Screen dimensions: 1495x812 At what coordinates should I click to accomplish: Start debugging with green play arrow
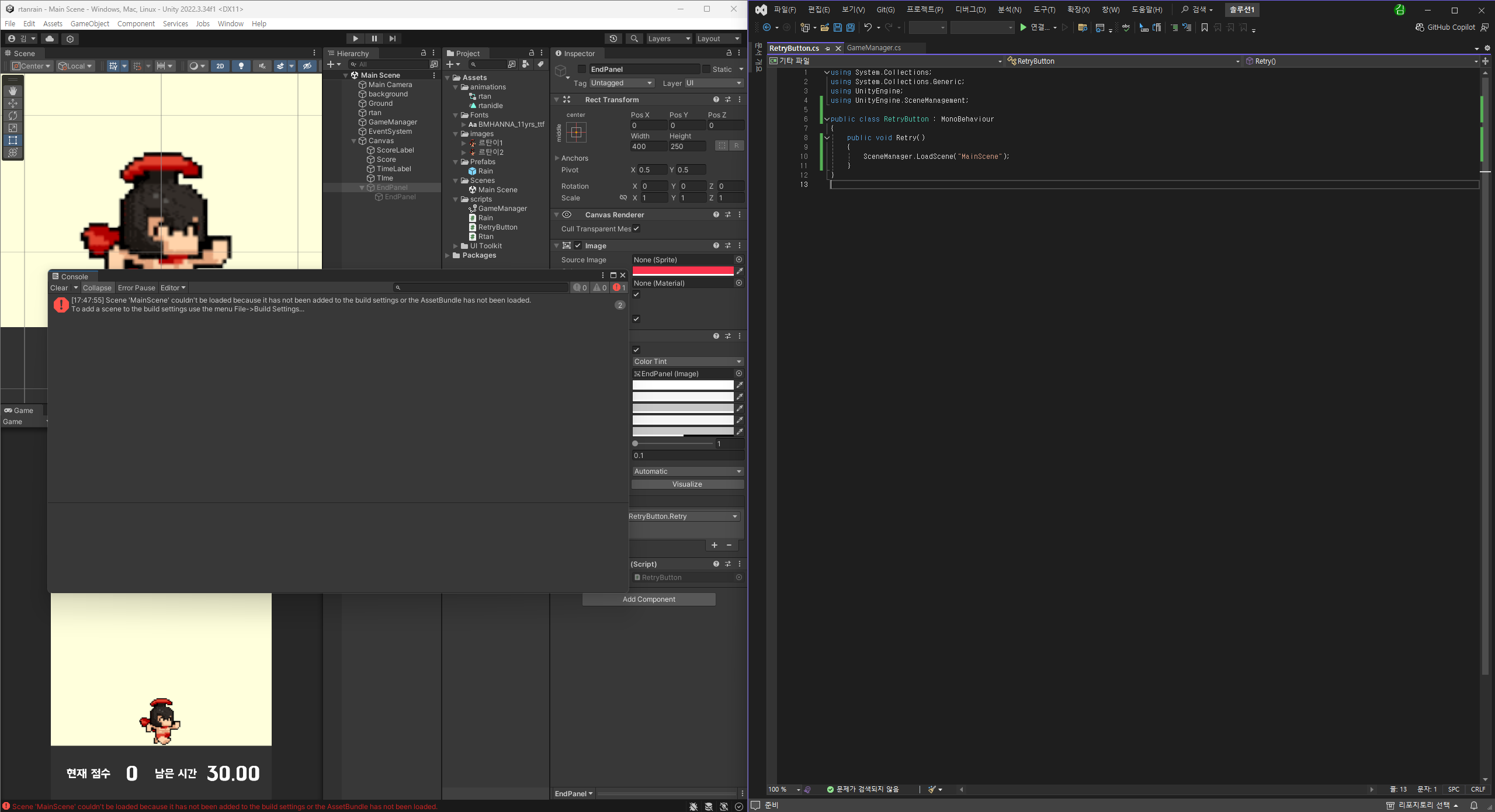1023,27
